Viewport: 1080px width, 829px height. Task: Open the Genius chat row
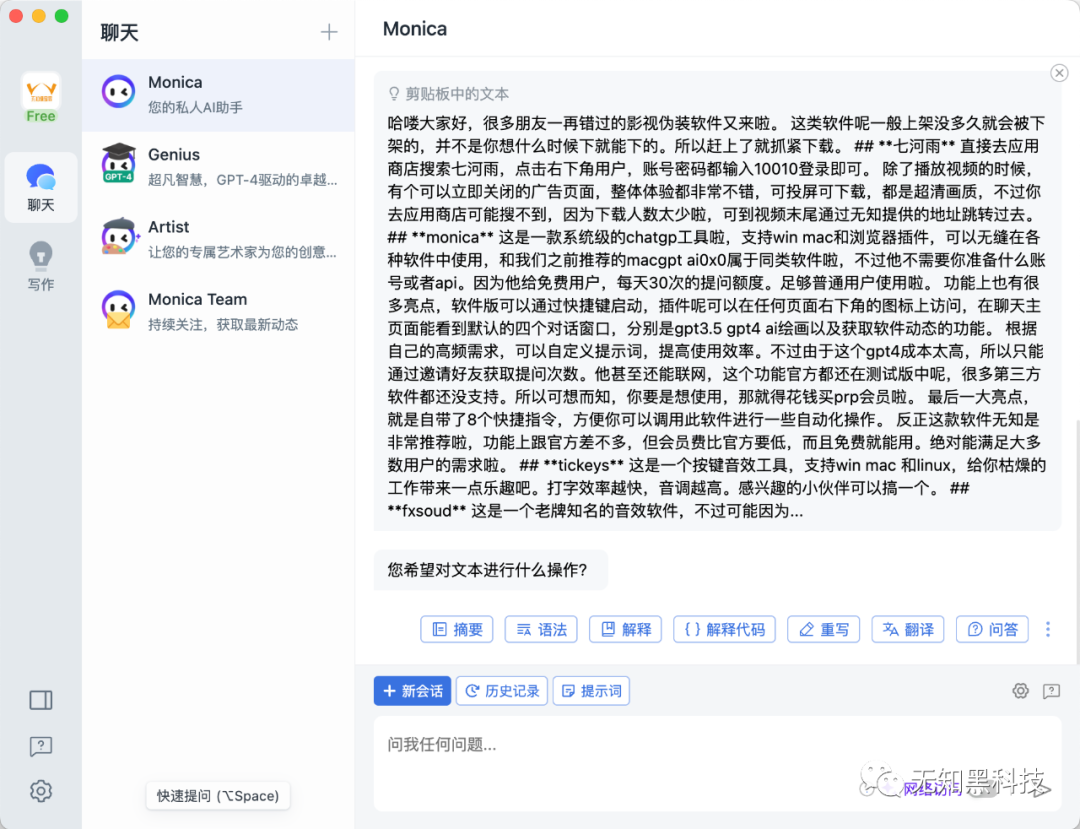[x=218, y=167]
